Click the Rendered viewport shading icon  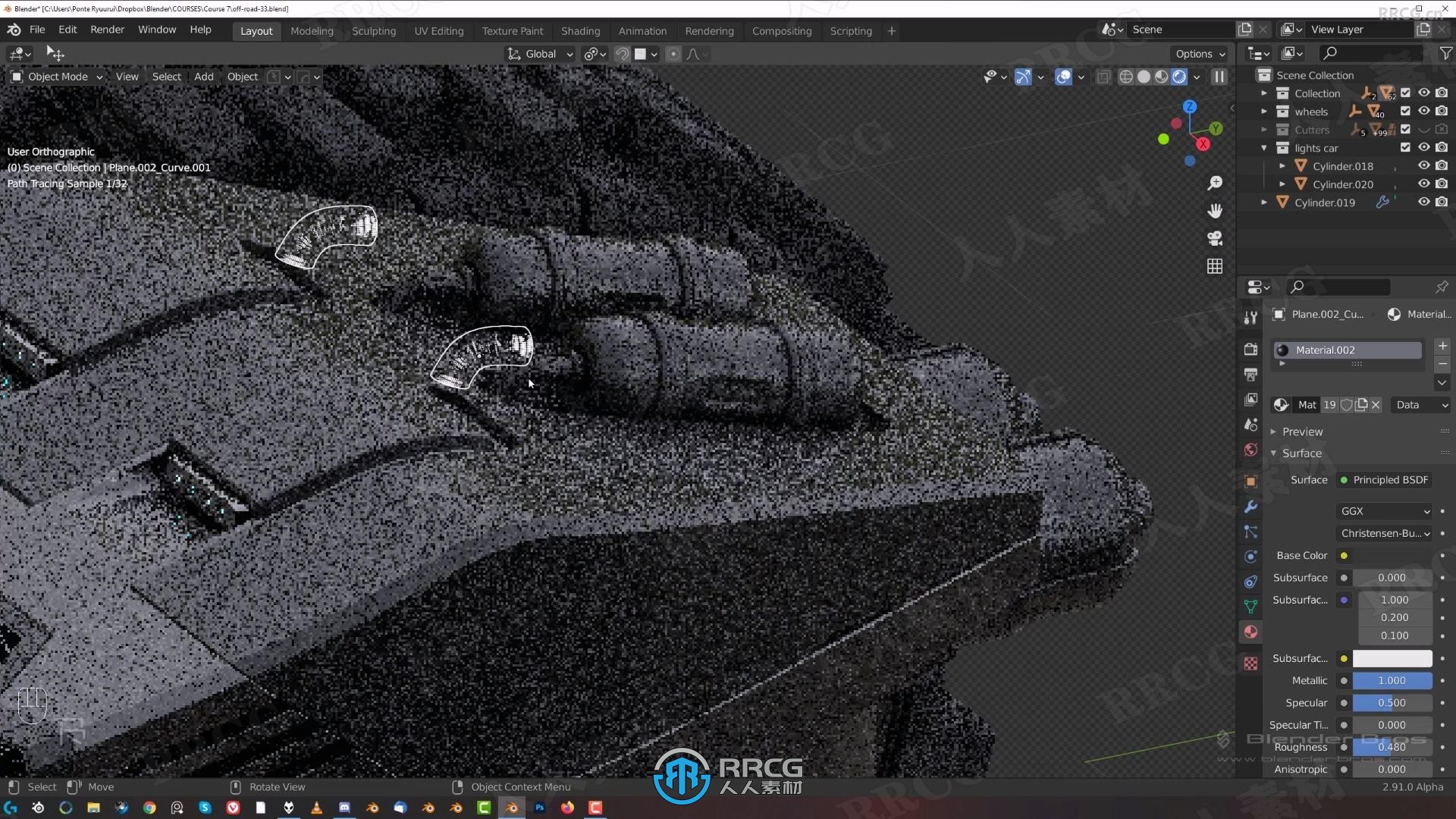coord(1179,76)
